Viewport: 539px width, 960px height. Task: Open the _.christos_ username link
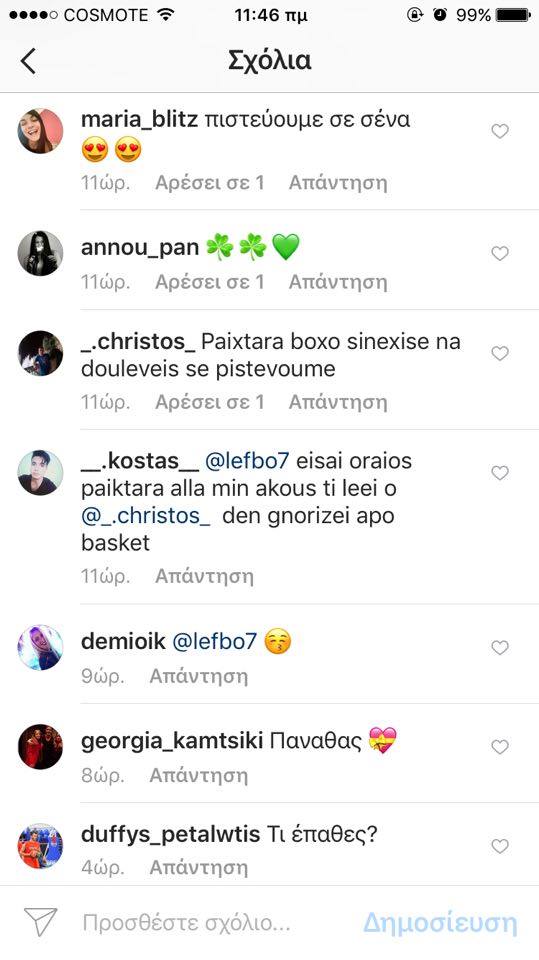(x=138, y=342)
